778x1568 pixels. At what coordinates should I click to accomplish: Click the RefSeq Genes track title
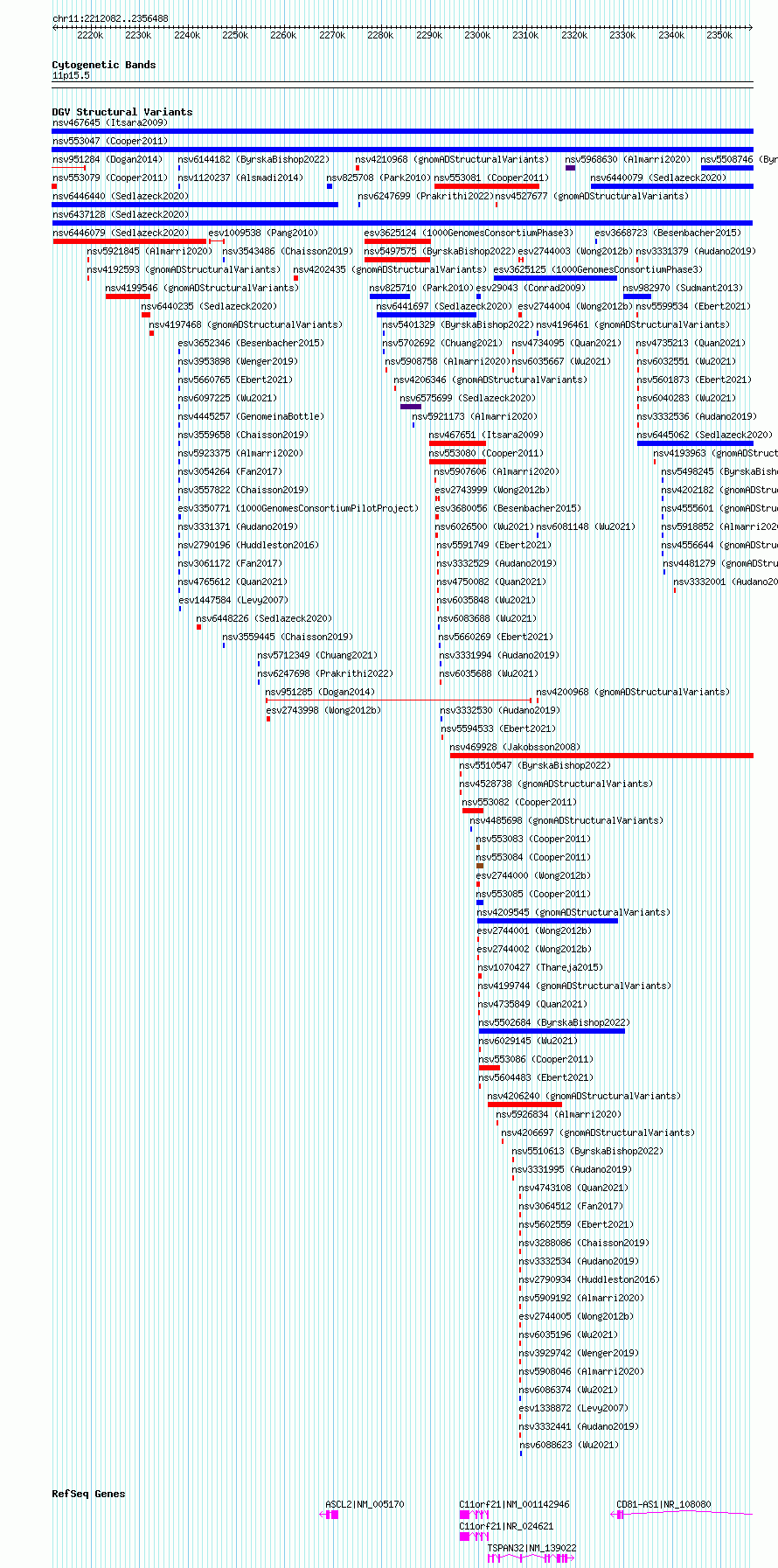88,1494
